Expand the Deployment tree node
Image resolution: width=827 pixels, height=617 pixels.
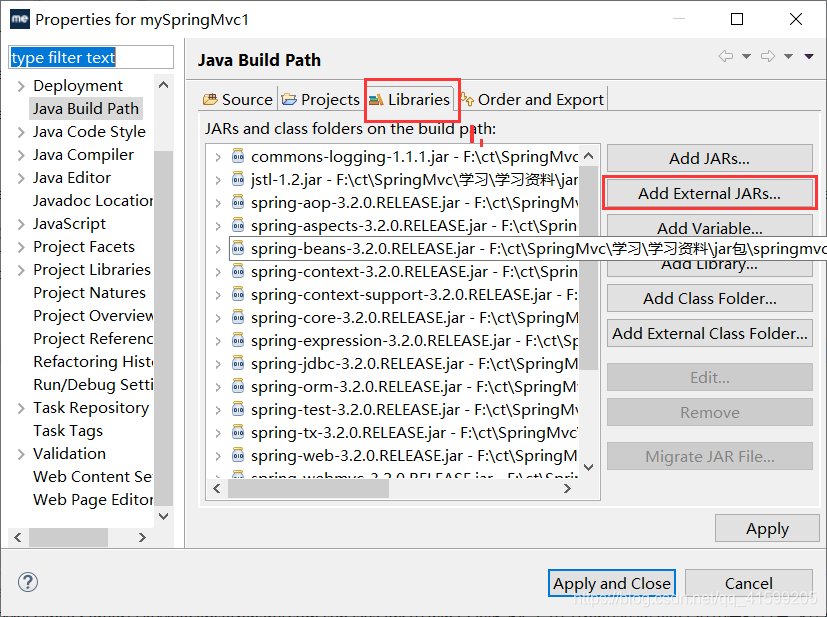[x=21, y=86]
